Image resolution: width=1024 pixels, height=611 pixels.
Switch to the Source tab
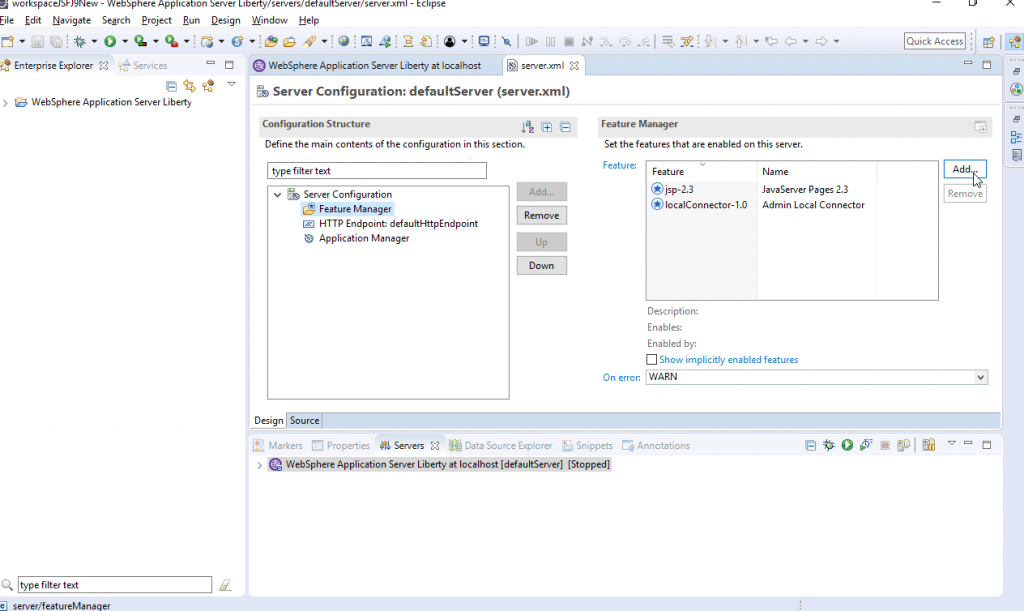click(304, 420)
